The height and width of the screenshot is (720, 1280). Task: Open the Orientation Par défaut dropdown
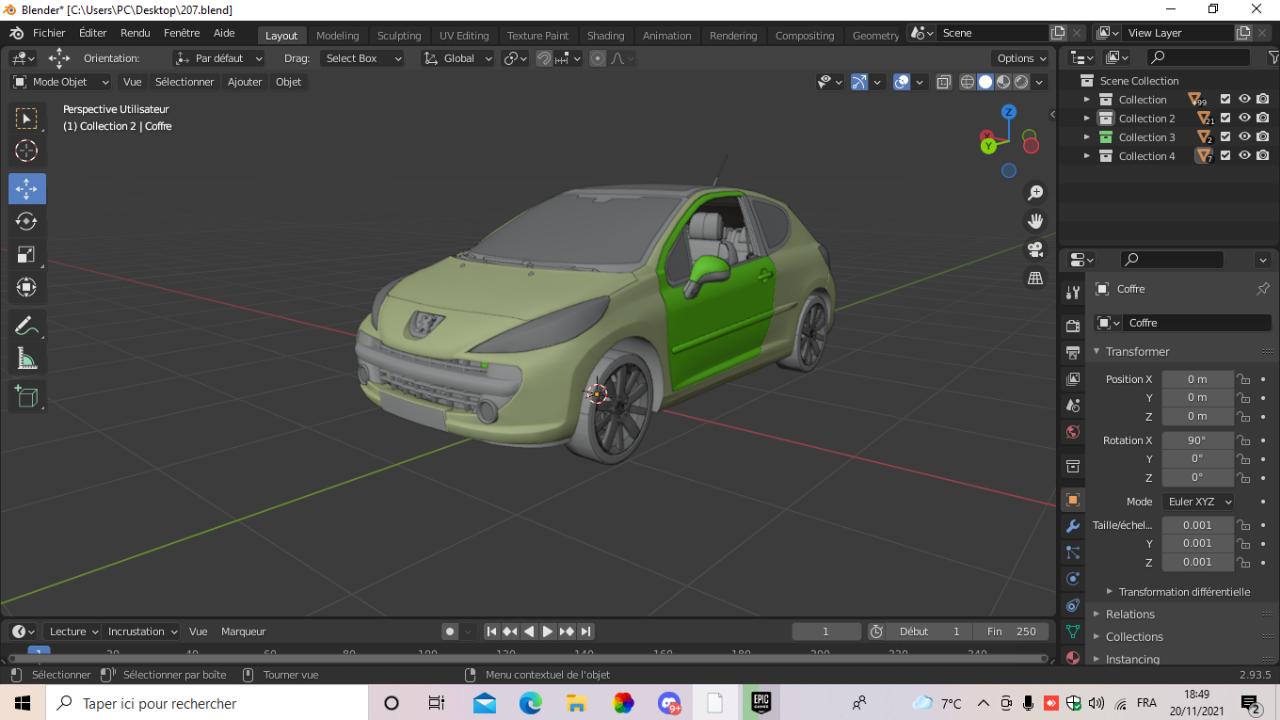click(218, 58)
